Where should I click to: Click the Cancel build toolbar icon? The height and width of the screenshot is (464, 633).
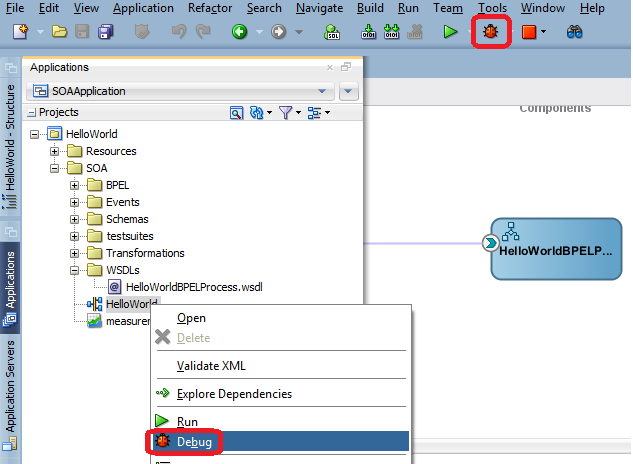415,31
